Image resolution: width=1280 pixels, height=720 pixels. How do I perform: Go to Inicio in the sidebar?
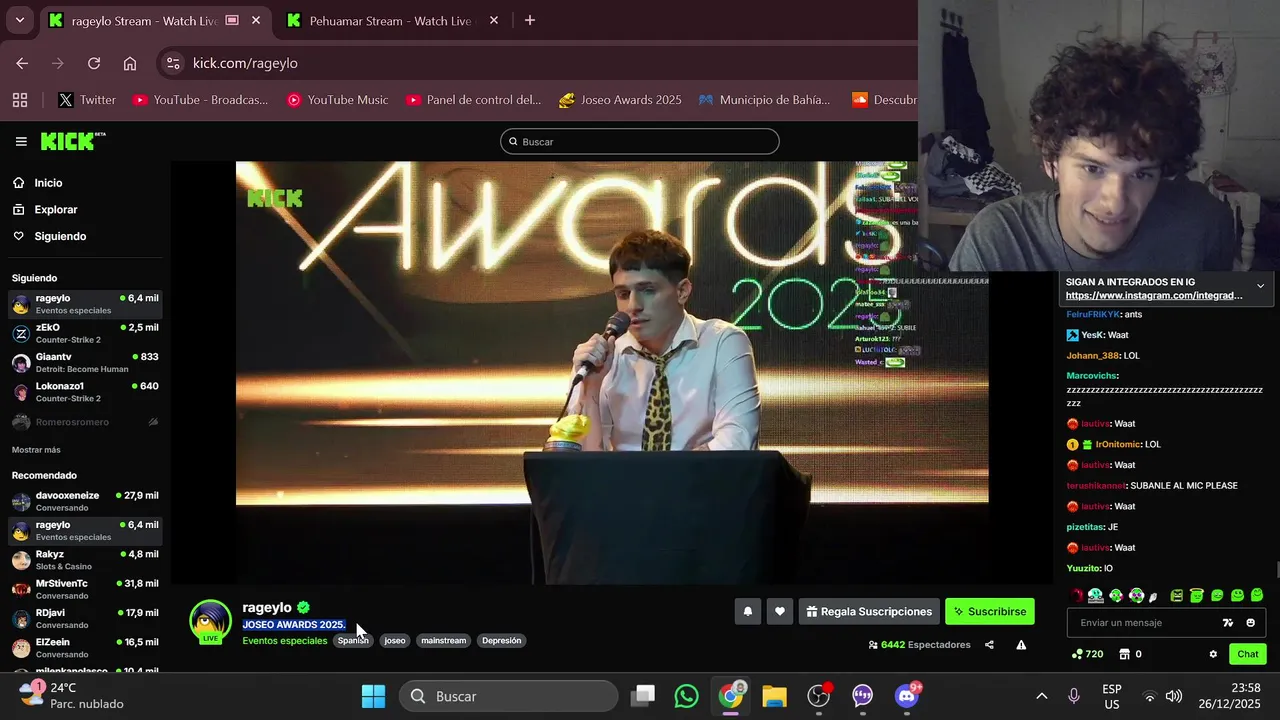tap(48, 183)
